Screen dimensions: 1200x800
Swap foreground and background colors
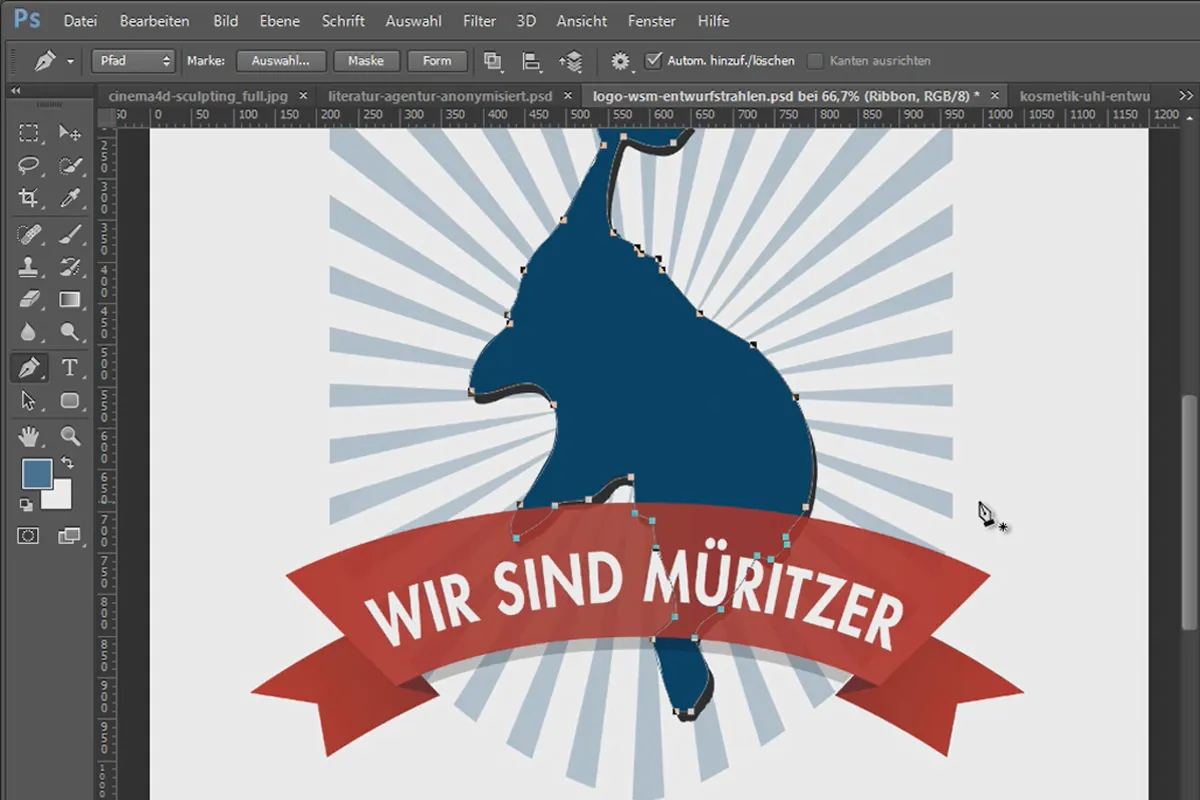pyautogui.click(x=68, y=463)
